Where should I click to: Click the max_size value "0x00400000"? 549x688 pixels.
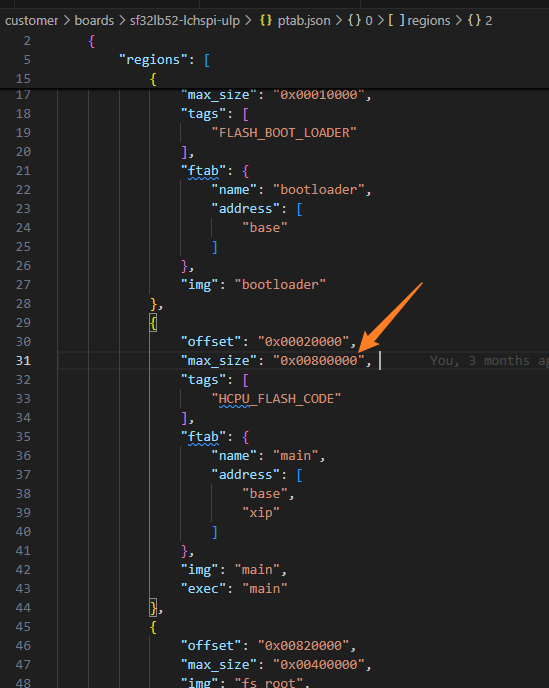click(319, 665)
